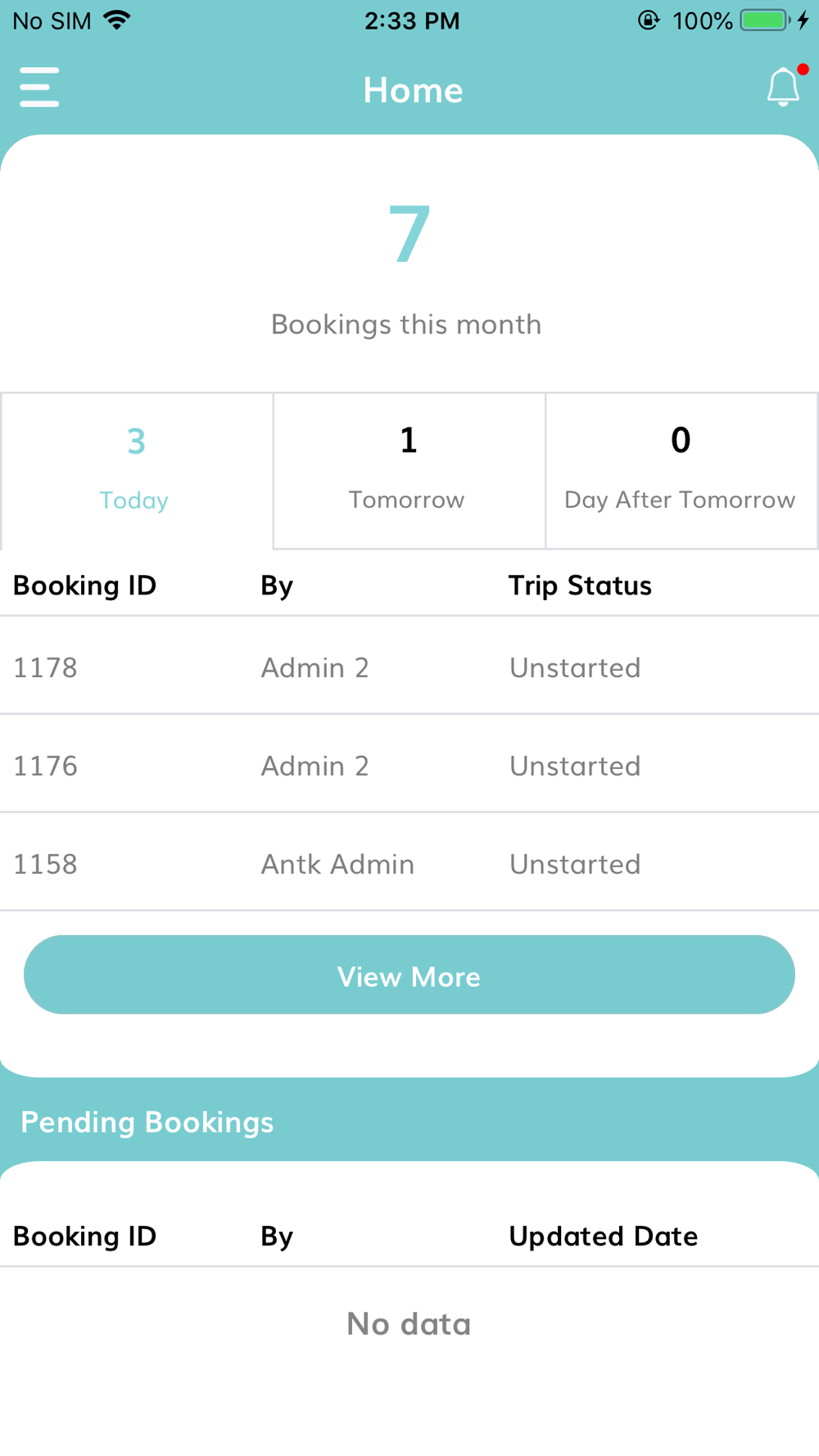Open the Day After Tomorrow tab
The image size is (819, 1456).
pyautogui.click(x=681, y=471)
